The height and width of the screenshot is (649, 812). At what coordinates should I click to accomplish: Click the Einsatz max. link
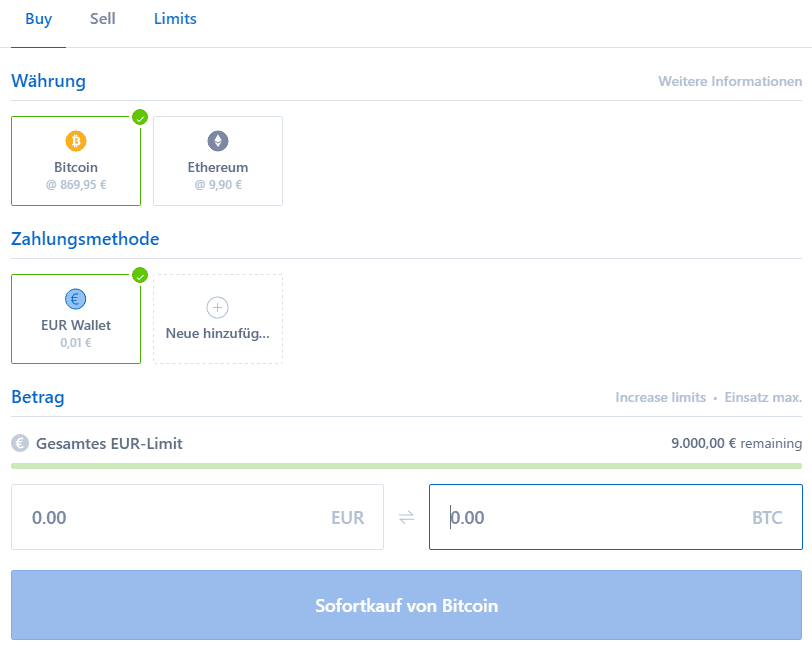763,397
